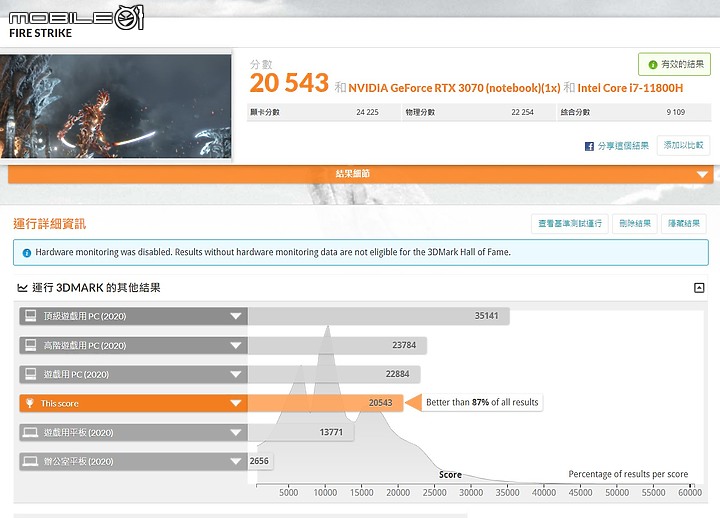The image size is (720, 518).
Task: Click the 30000 axis tick label
Action: (471, 493)
